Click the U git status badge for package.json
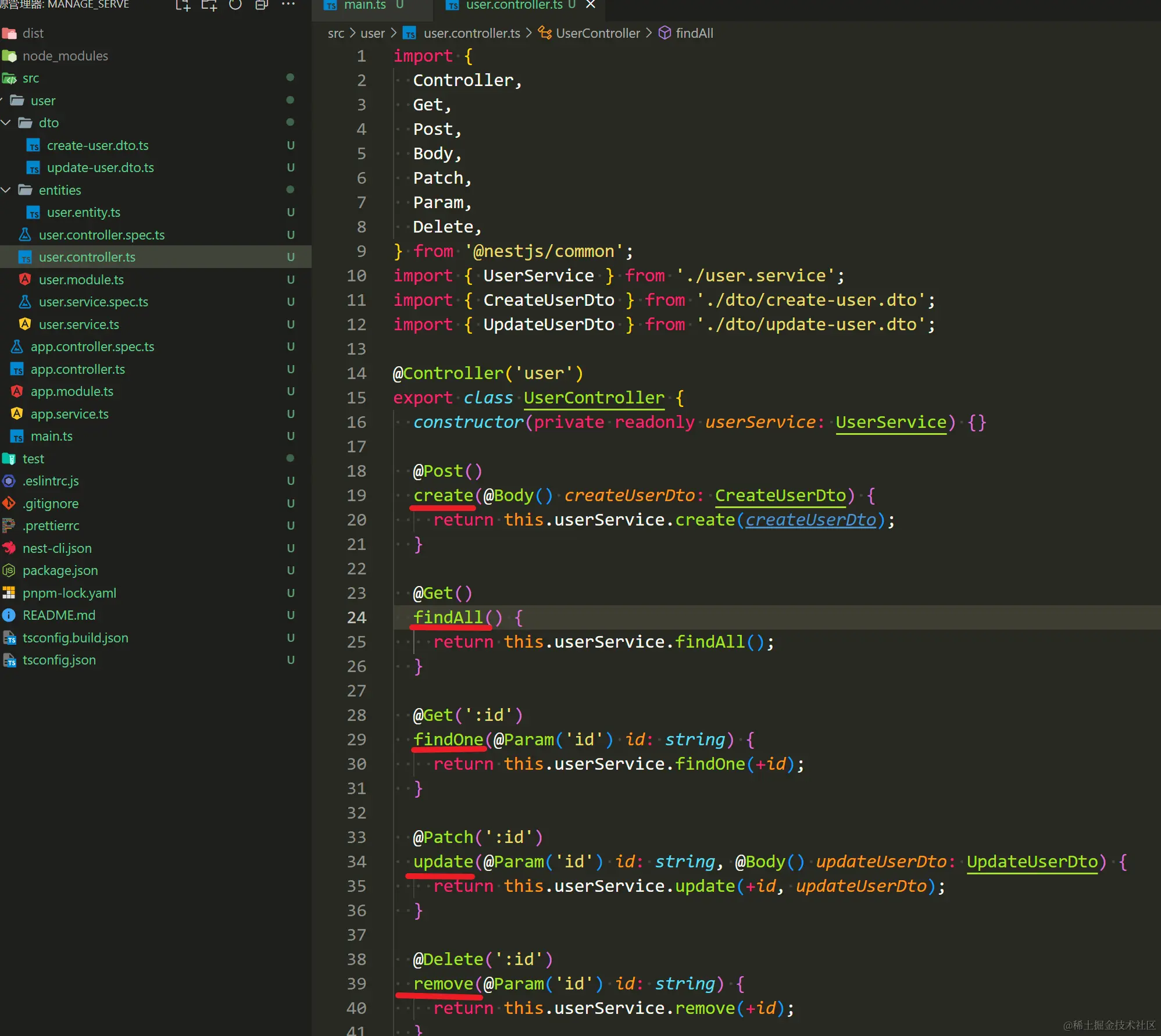1161x1036 pixels. 291,570
